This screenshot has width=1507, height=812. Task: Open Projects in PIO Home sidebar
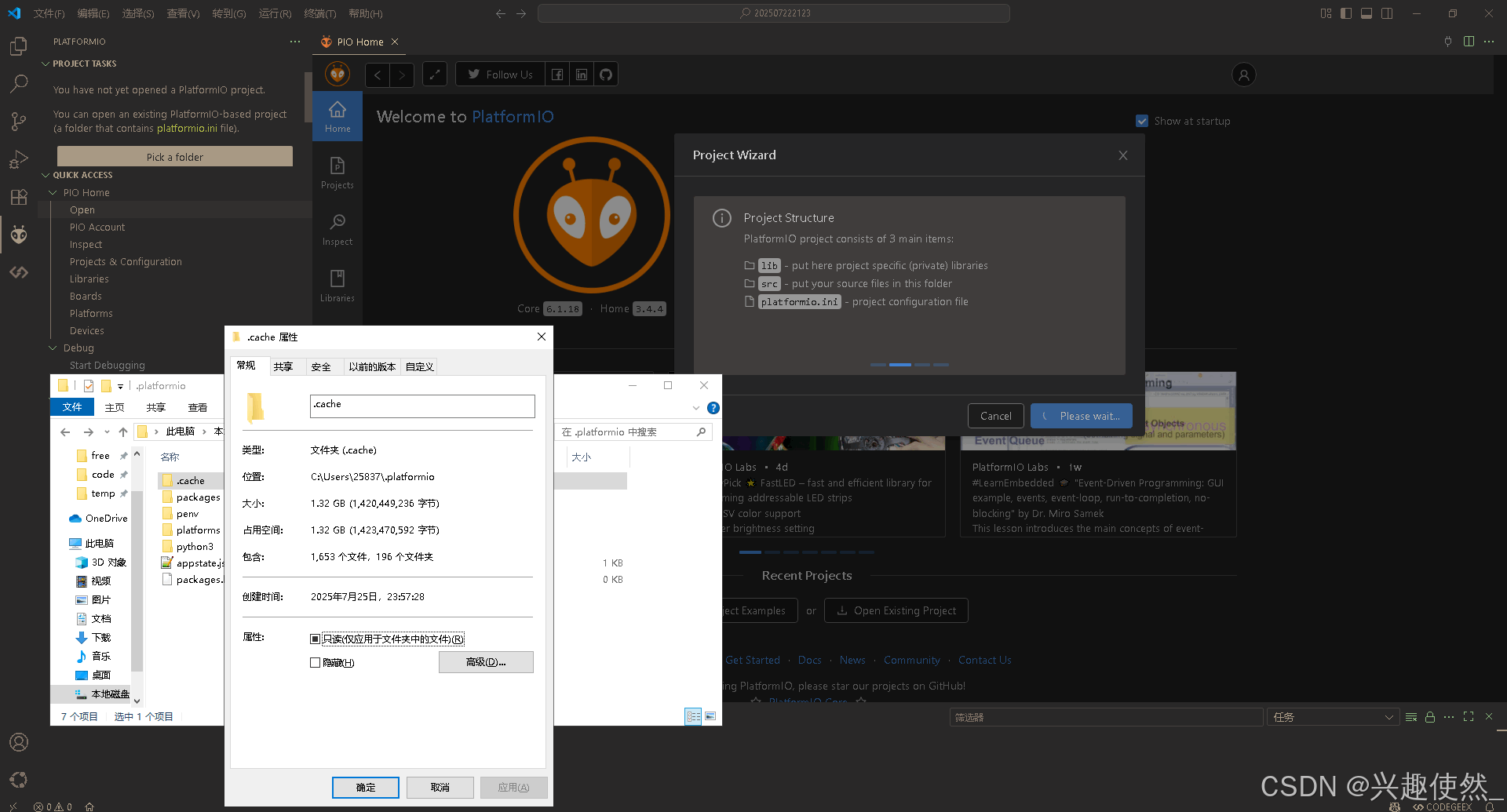[338, 173]
